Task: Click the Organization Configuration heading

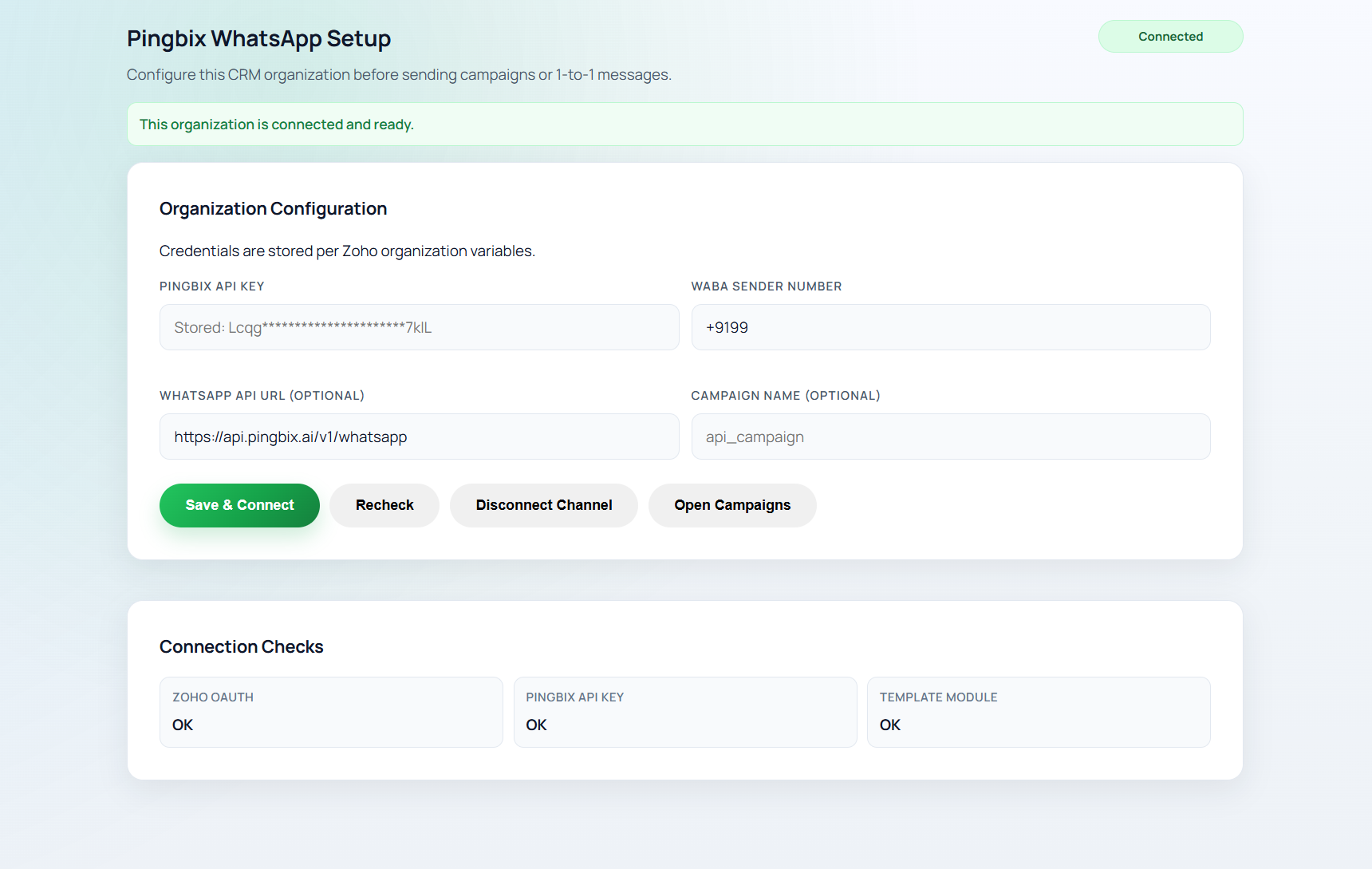Action: coord(273,208)
